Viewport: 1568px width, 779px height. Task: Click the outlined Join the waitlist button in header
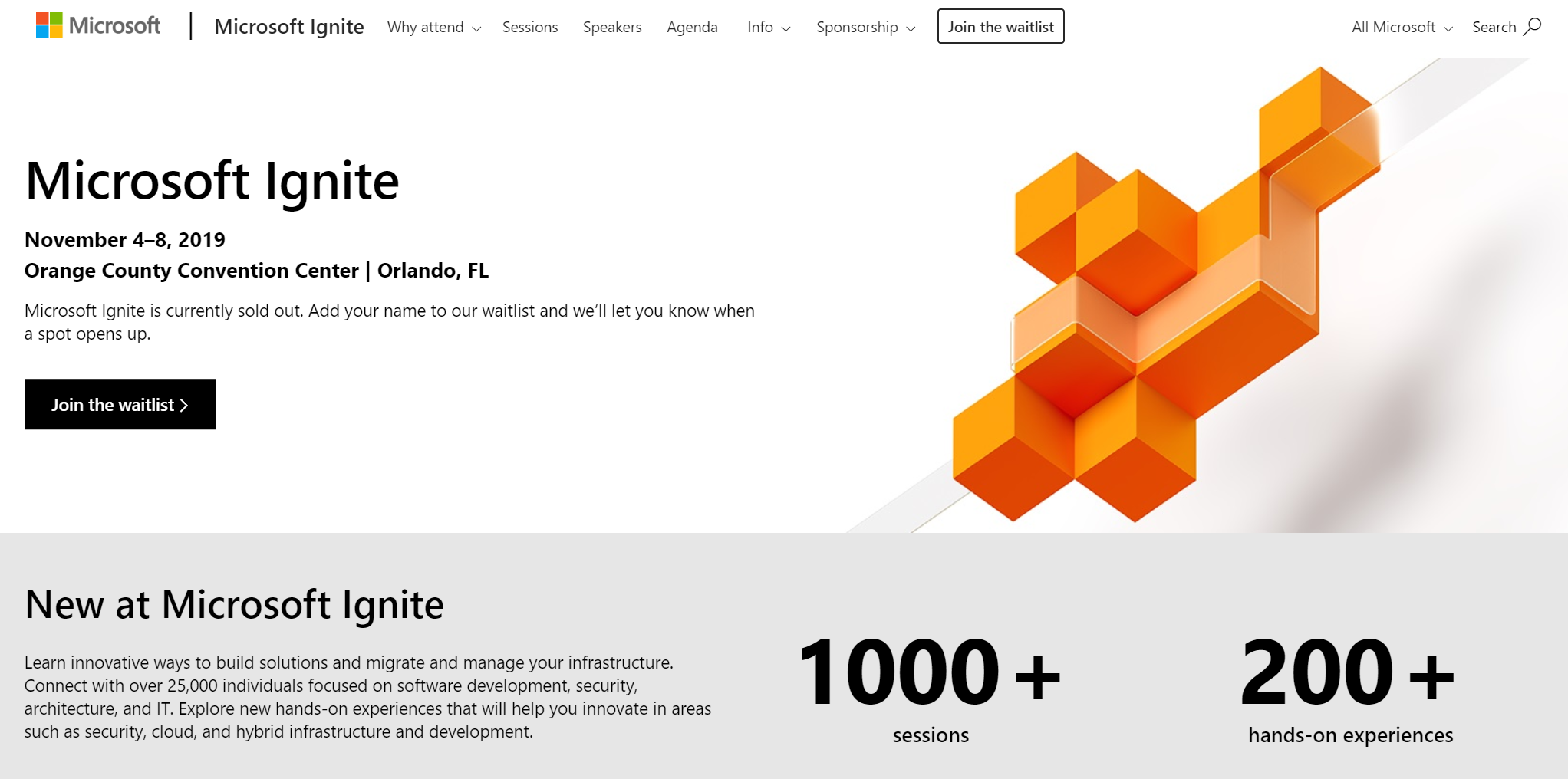tap(1000, 26)
